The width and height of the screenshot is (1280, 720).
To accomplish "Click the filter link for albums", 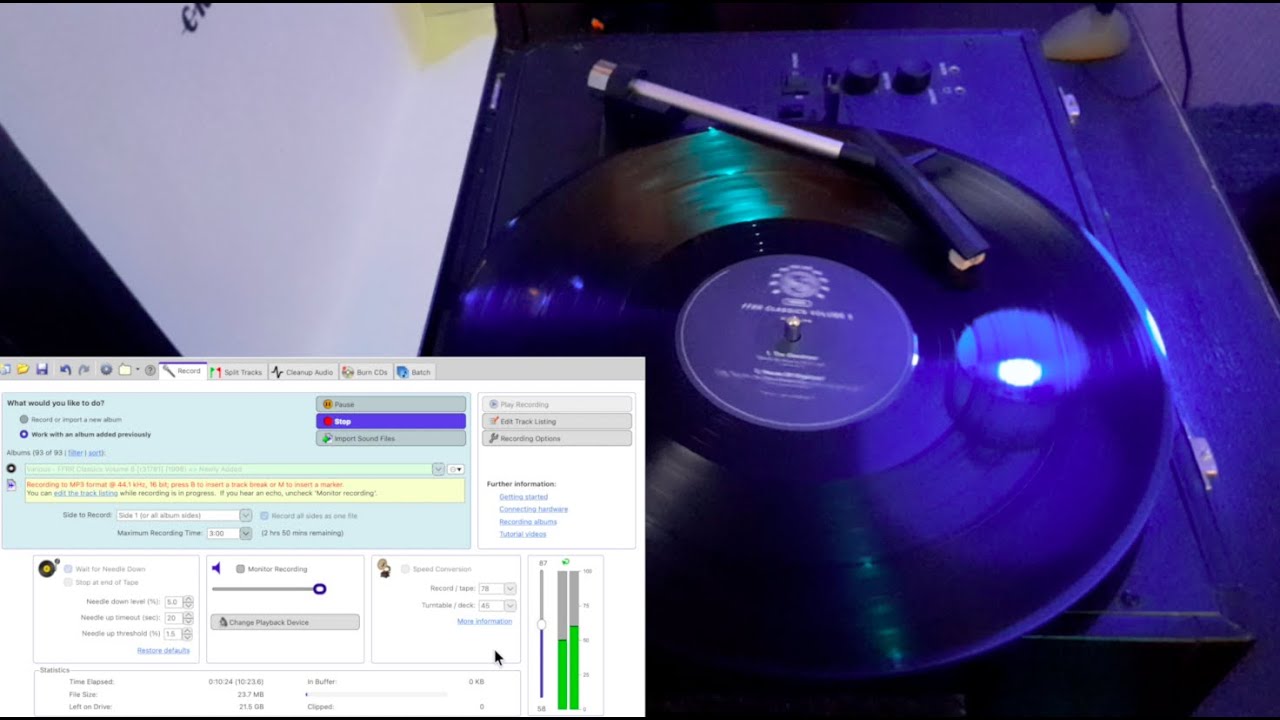I will pyautogui.click(x=75, y=453).
